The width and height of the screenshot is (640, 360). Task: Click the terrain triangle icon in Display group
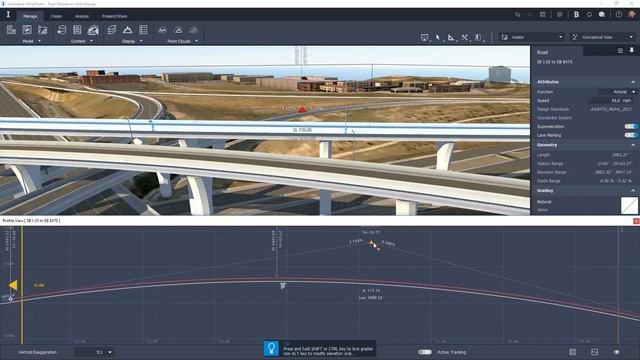[127, 30]
